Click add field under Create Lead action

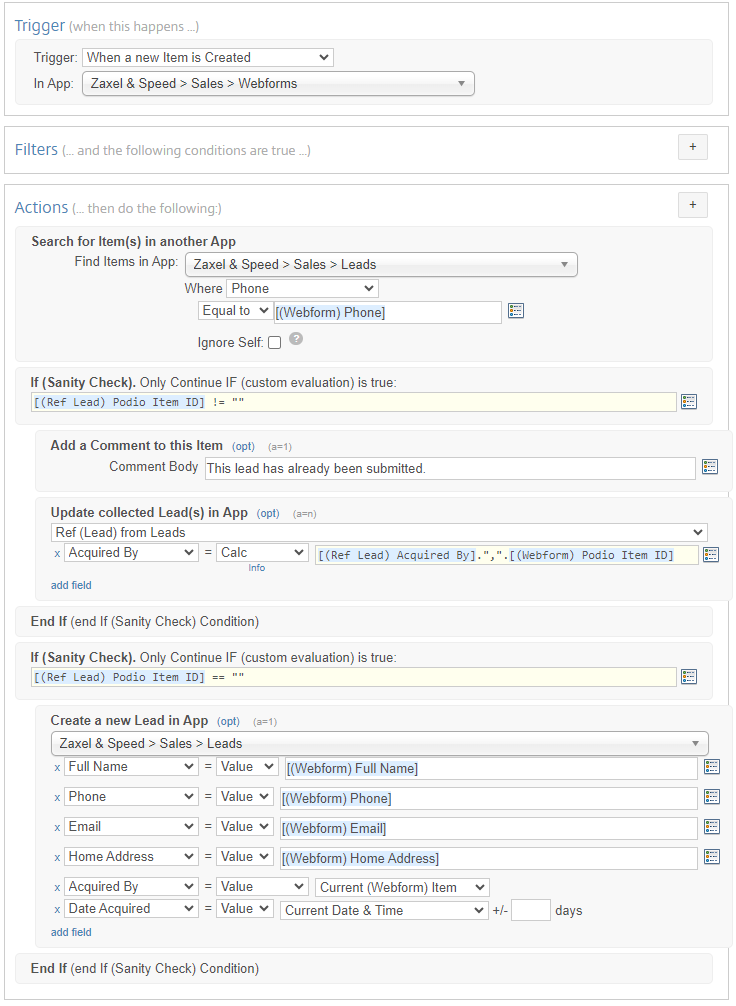(x=71, y=932)
